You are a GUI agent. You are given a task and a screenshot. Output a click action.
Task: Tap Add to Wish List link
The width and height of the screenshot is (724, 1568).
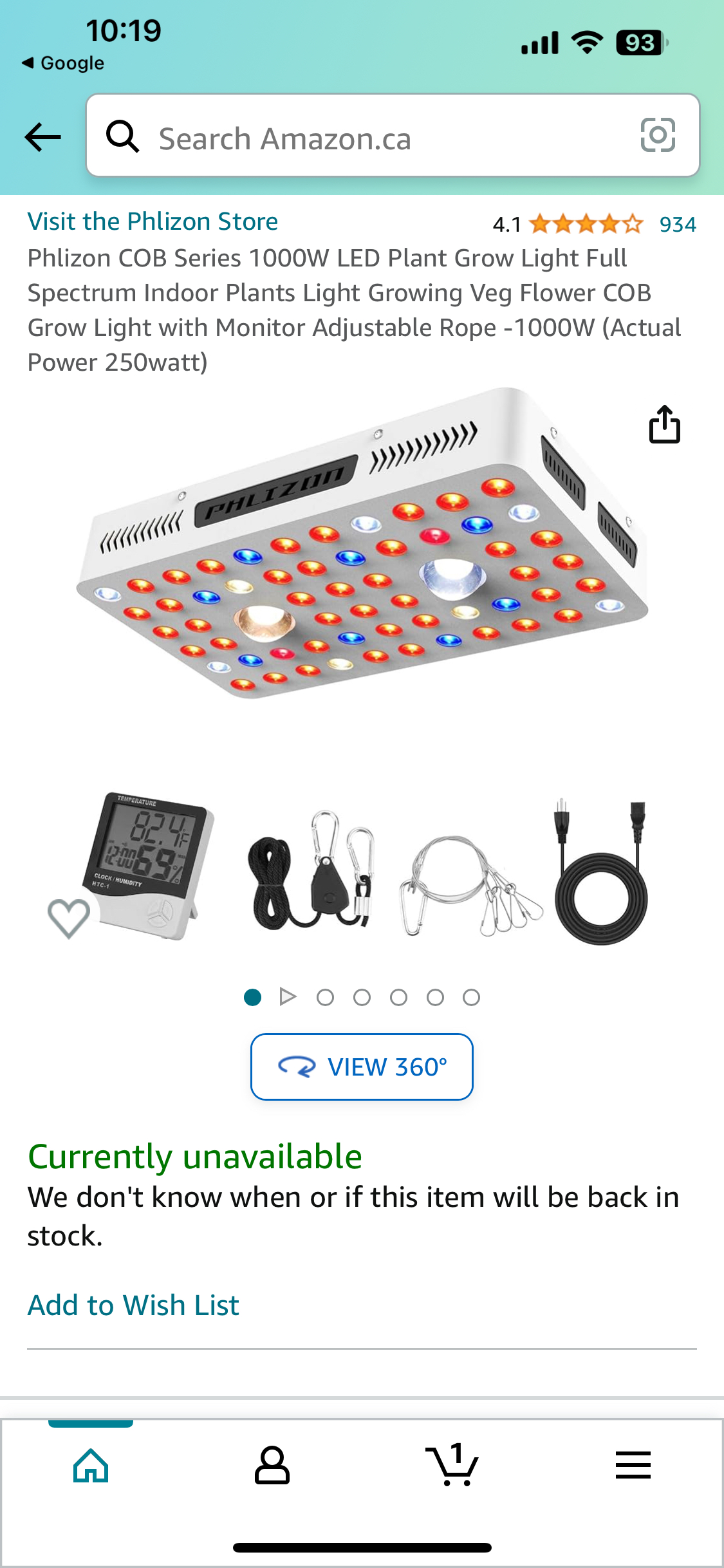pyautogui.click(x=133, y=1305)
